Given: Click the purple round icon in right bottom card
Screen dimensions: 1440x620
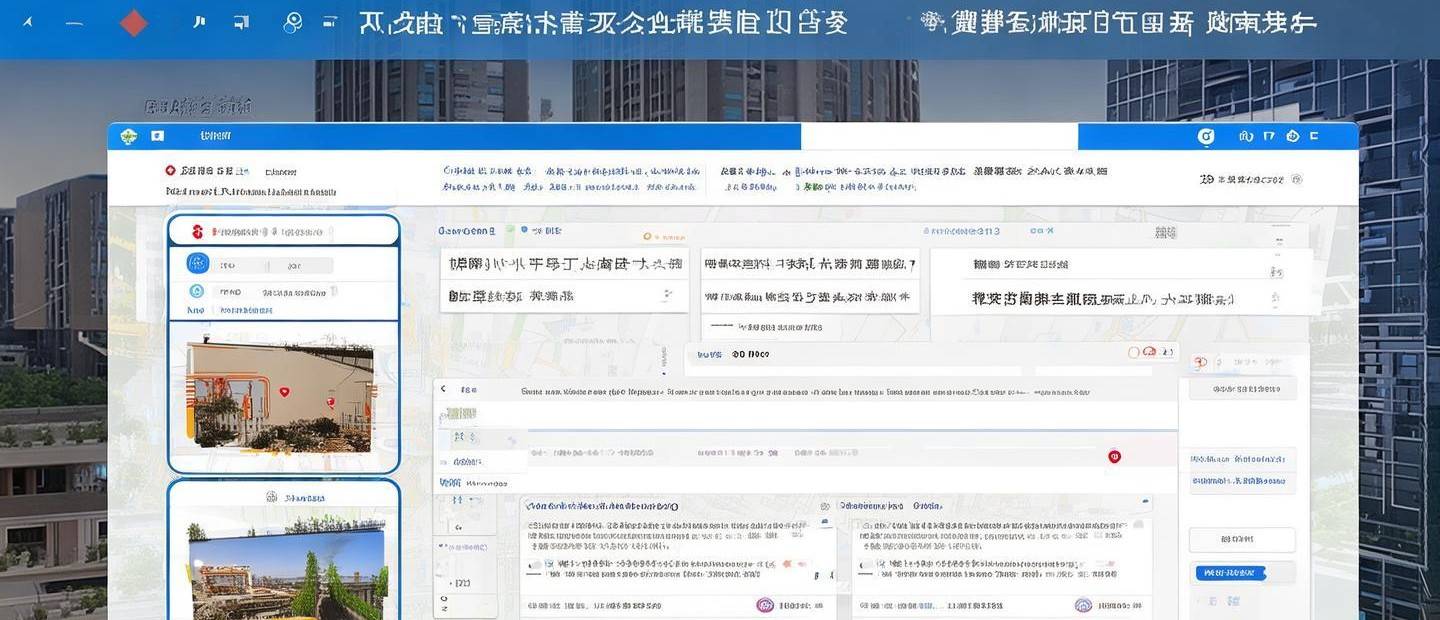Looking at the screenshot, I should (1084, 605).
